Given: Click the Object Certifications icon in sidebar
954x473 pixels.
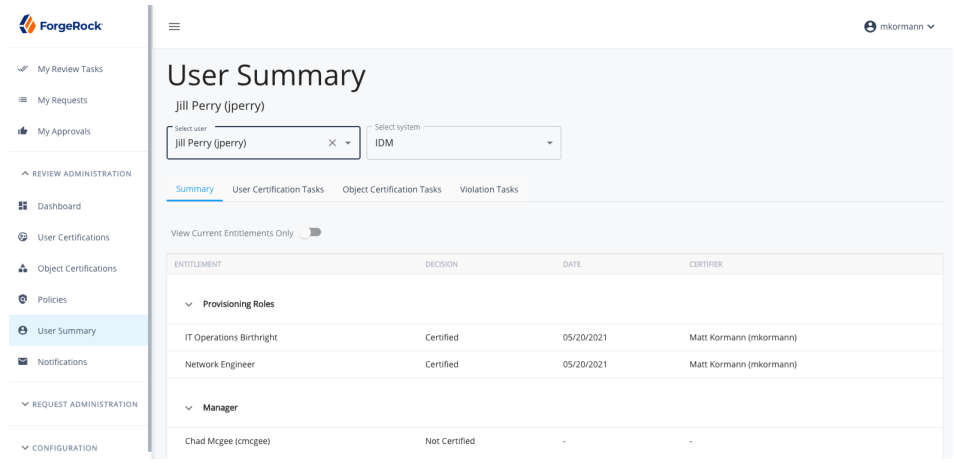Looking at the screenshot, I should pyautogui.click(x=22, y=268).
